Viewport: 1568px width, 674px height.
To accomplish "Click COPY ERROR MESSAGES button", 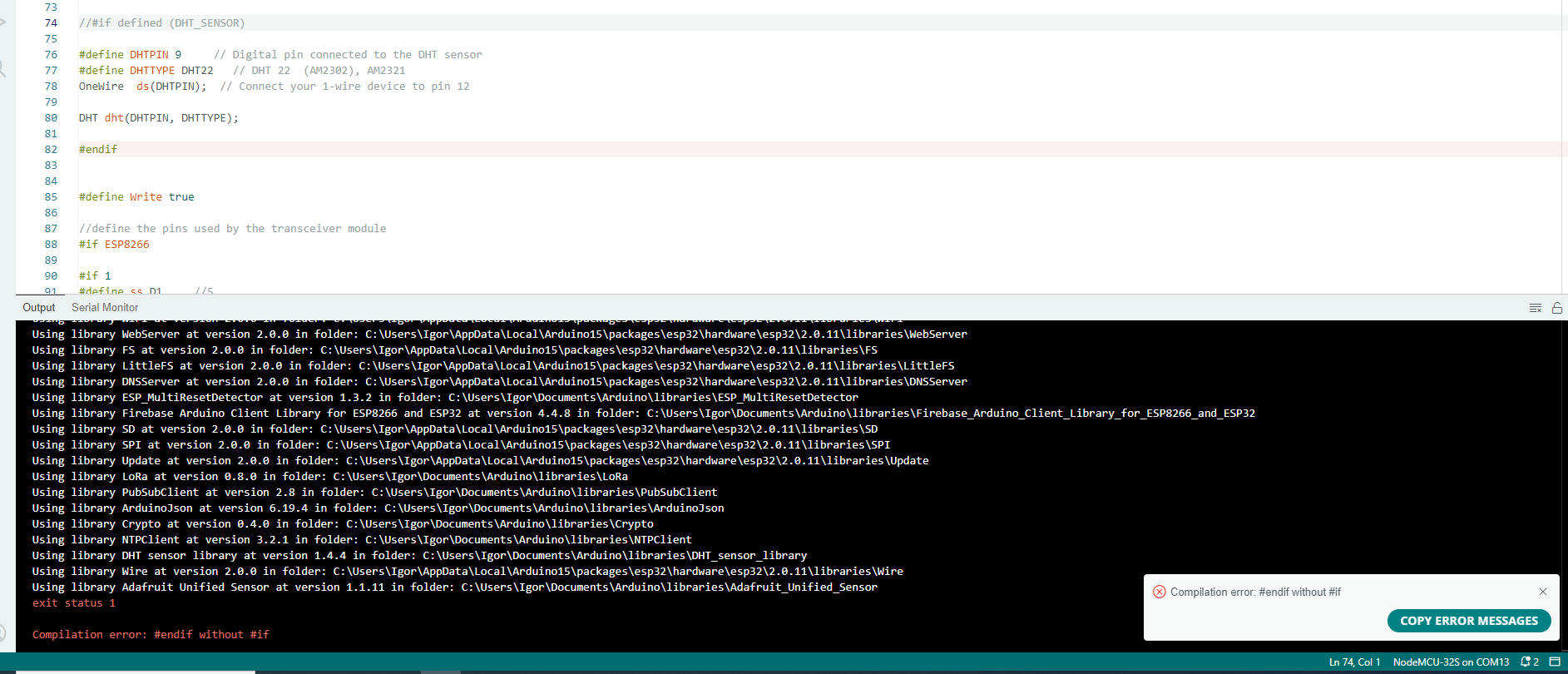I will tap(1469, 621).
